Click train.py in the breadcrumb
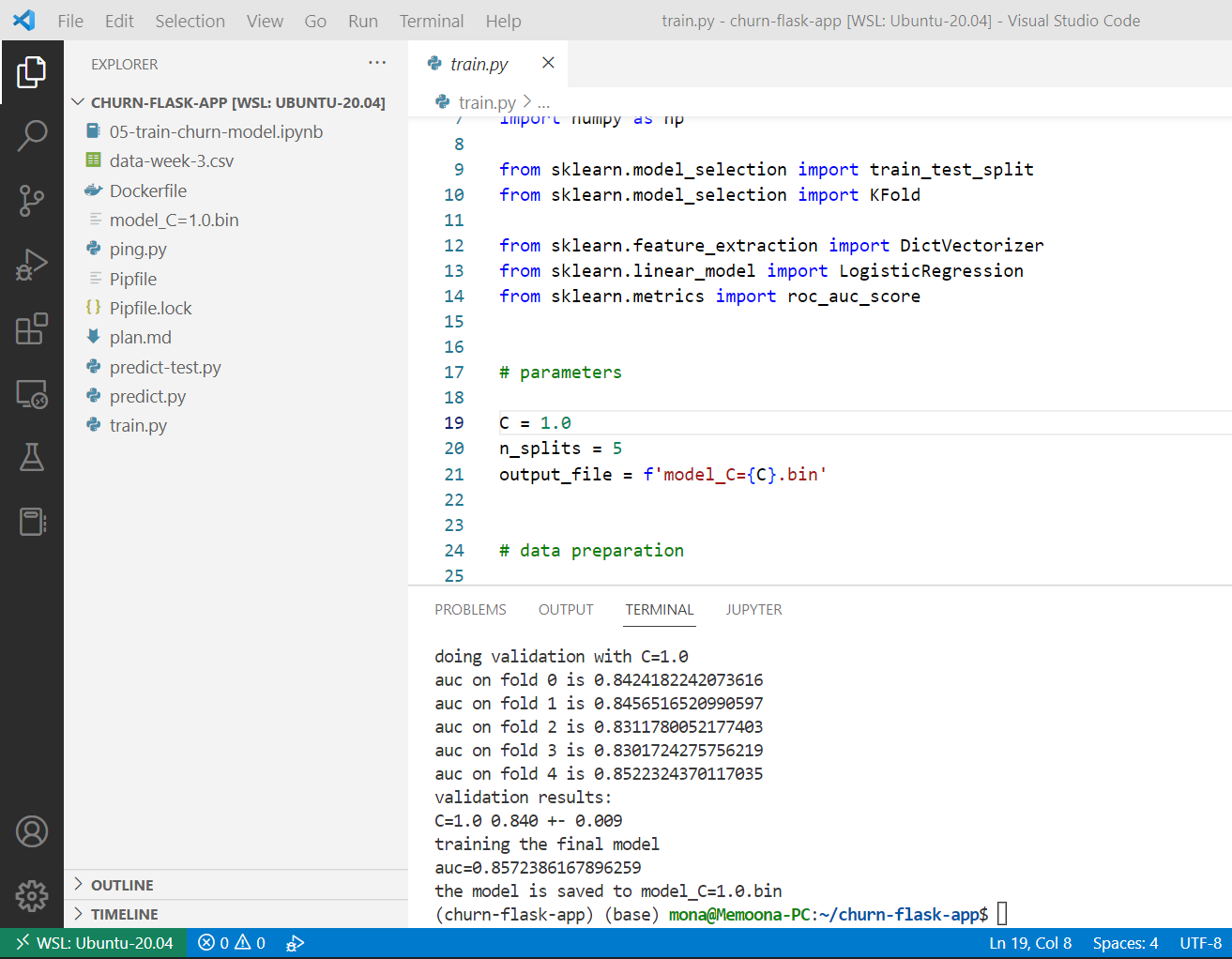Screen dimensions: 1232x959 [x=487, y=101]
